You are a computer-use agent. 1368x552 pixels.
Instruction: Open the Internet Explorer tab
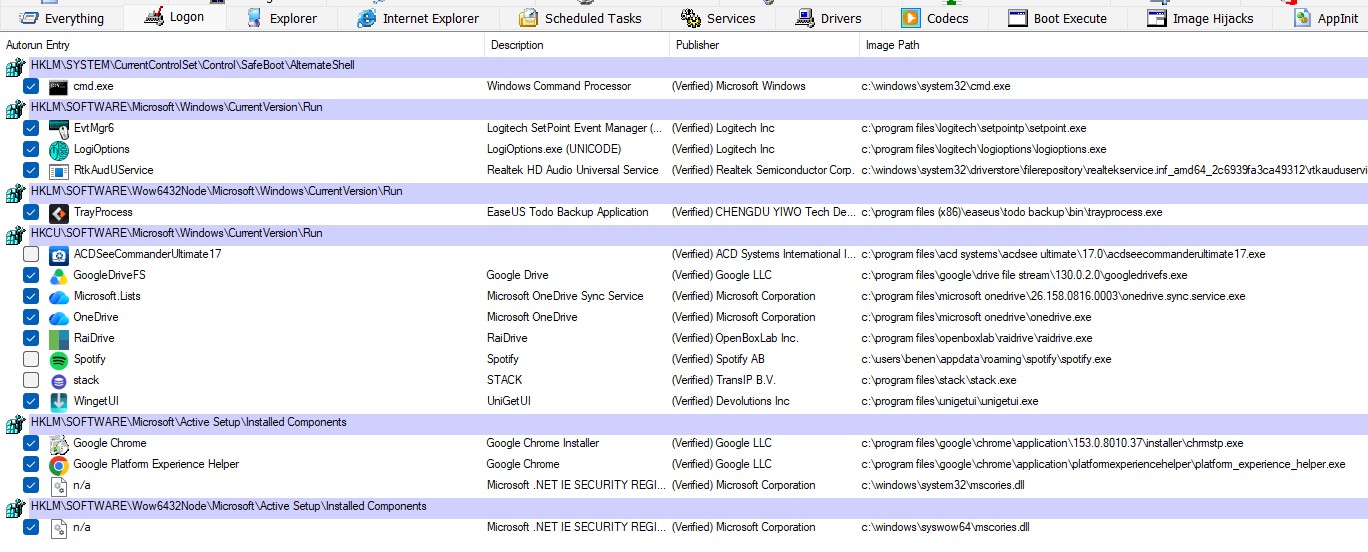pos(417,18)
